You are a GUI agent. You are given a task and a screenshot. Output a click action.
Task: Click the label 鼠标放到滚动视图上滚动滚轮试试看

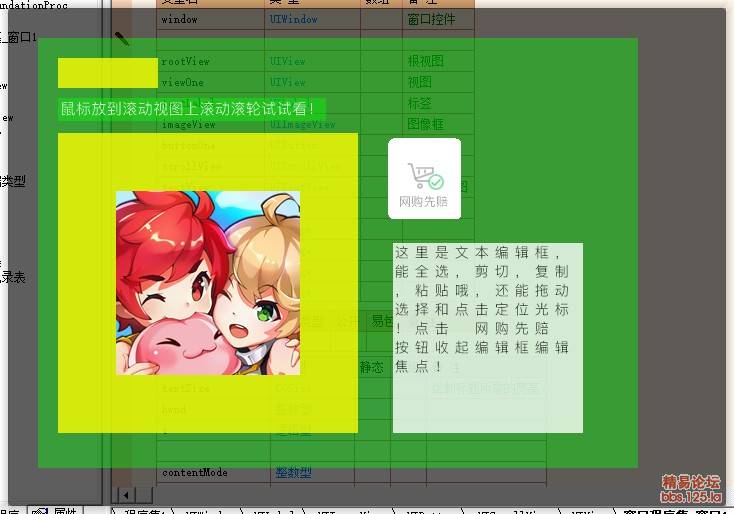tap(191, 109)
